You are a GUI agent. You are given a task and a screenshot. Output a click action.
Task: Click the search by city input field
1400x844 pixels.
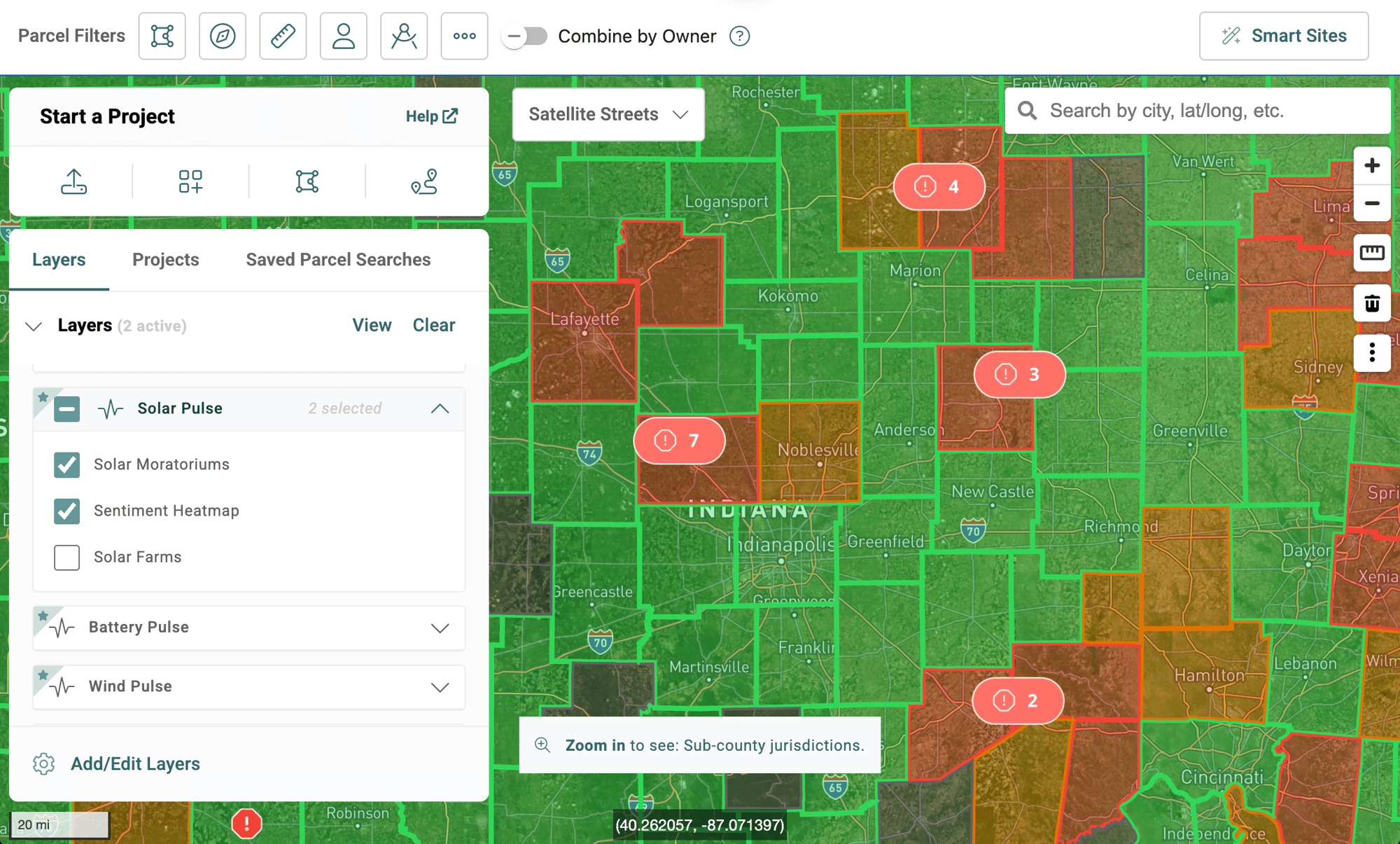click(x=1198, y=111)
